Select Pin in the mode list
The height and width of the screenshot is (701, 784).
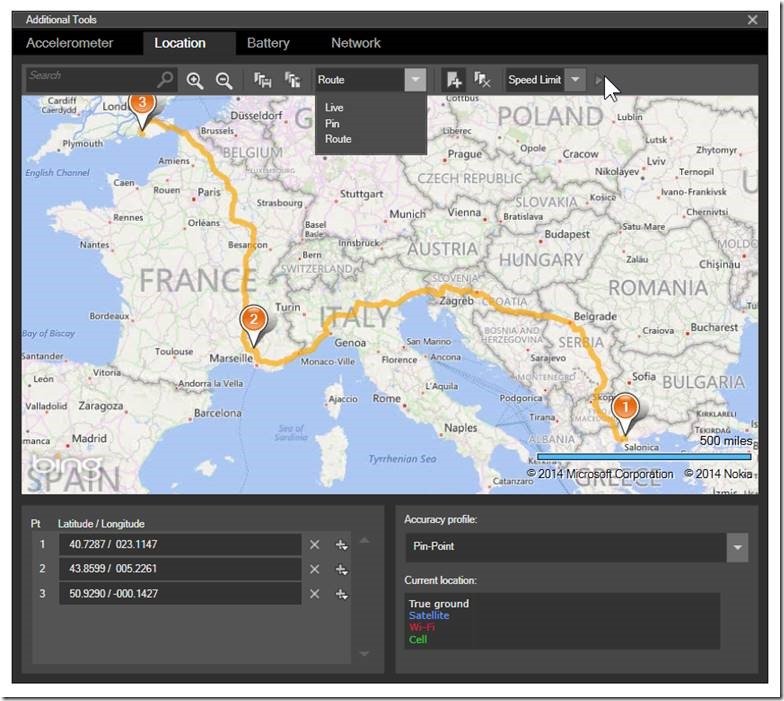(x=332, y=123)
